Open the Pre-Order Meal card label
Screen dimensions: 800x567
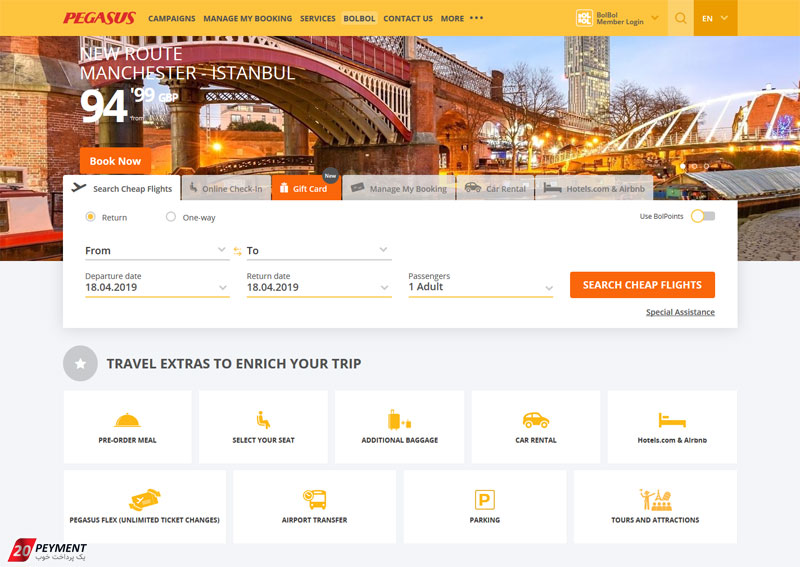pyautogui.click(x=128, y=440)
